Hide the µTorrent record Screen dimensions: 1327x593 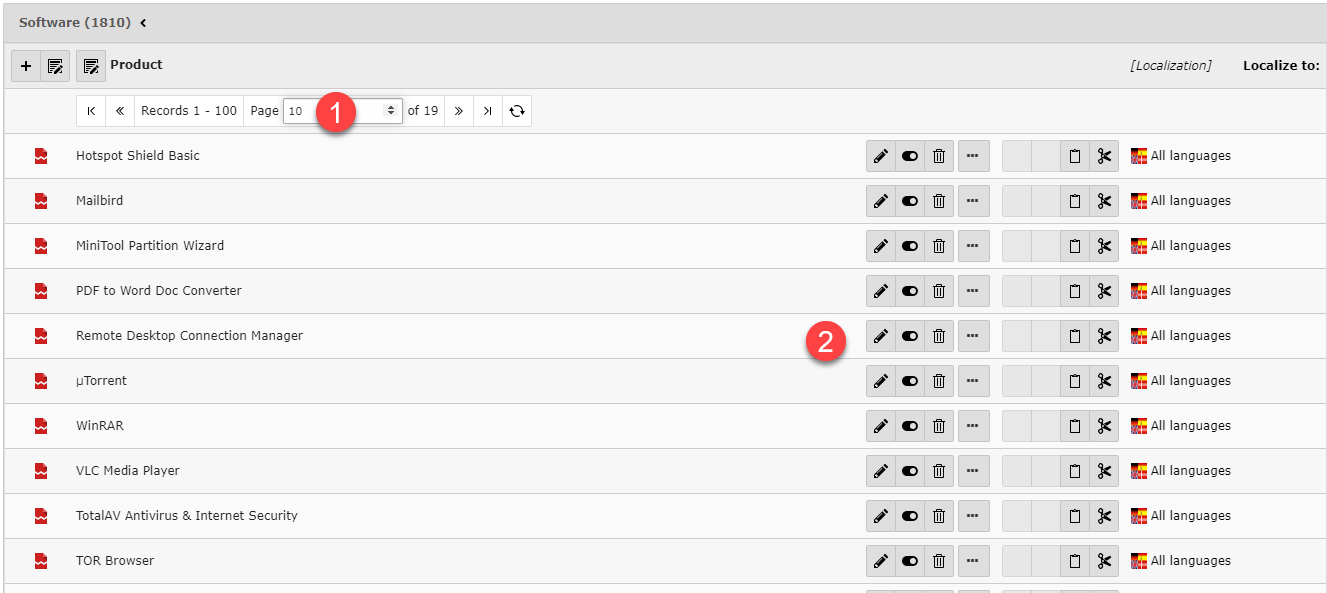click(910, 381)
